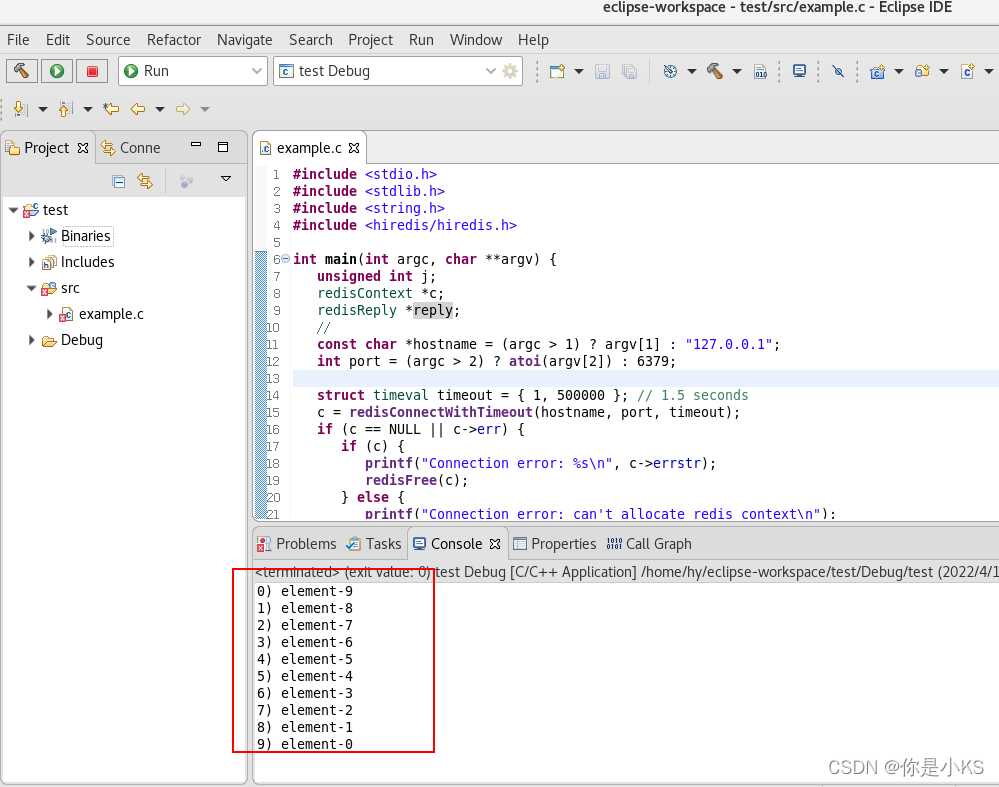
Task: Click the "127.0.0.1" string in code
Action: click(729, 344)
